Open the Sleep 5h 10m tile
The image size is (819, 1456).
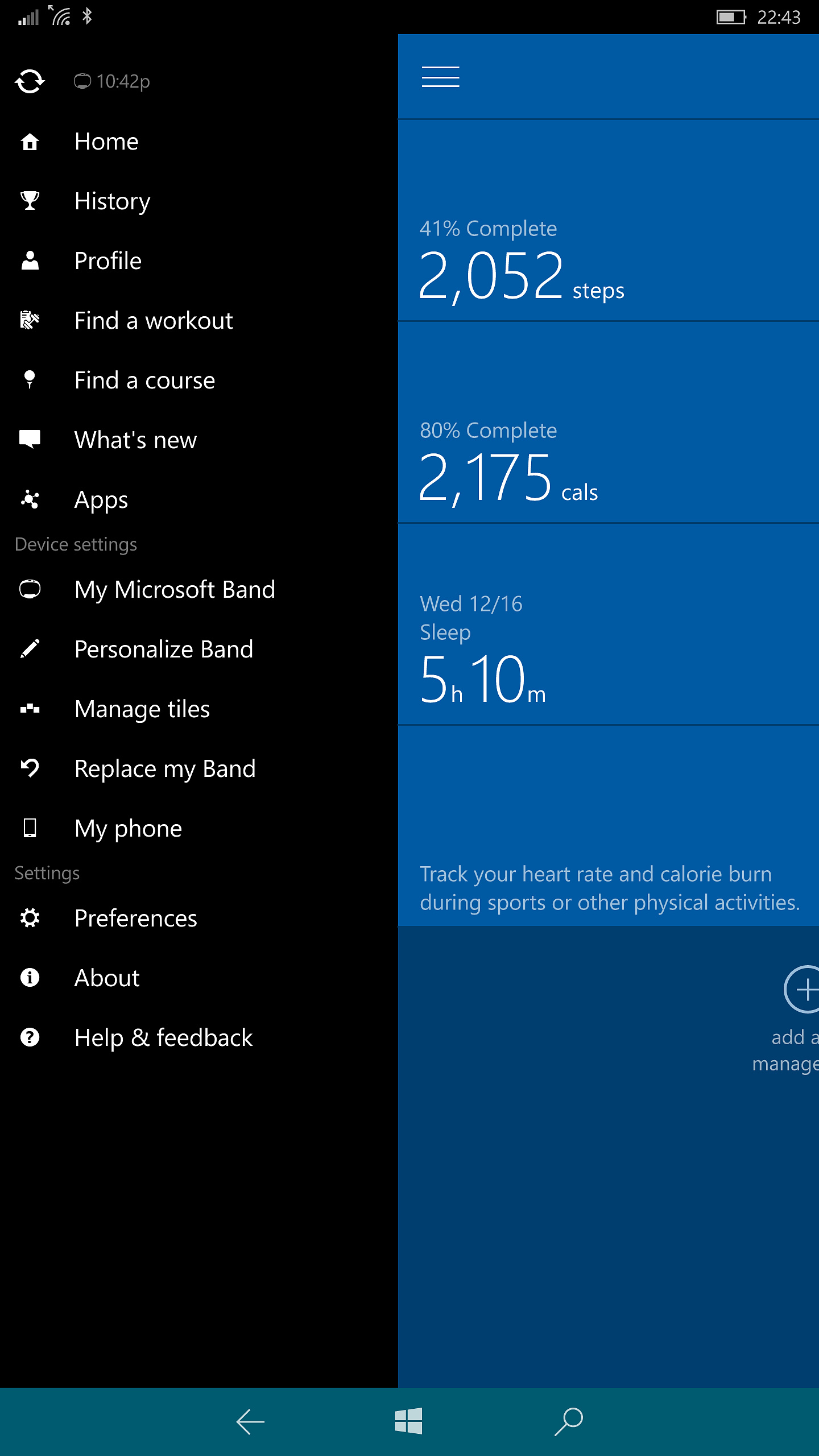point(609,624)
